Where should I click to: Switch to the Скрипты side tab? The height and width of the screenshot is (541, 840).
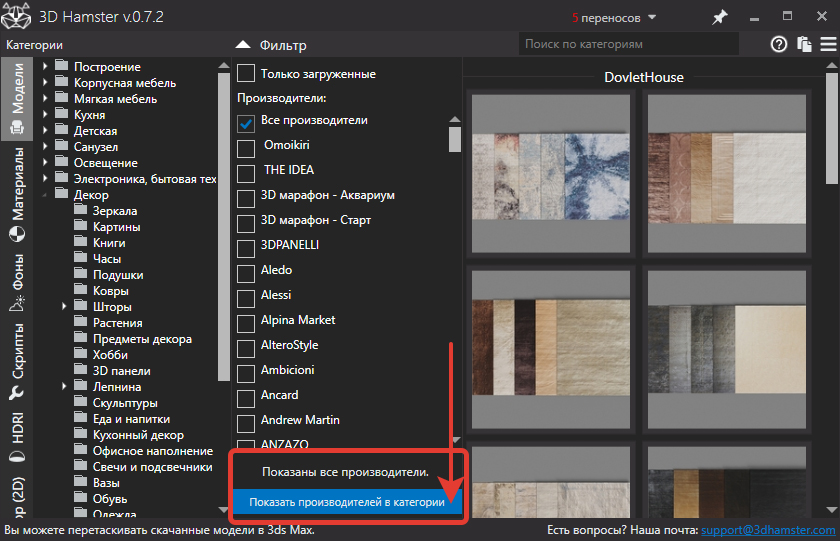17,363
